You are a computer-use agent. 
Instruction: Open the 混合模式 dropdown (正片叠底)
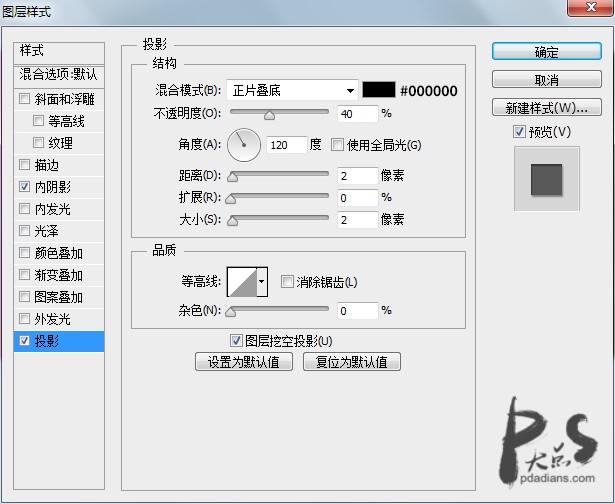click(293, 91)
